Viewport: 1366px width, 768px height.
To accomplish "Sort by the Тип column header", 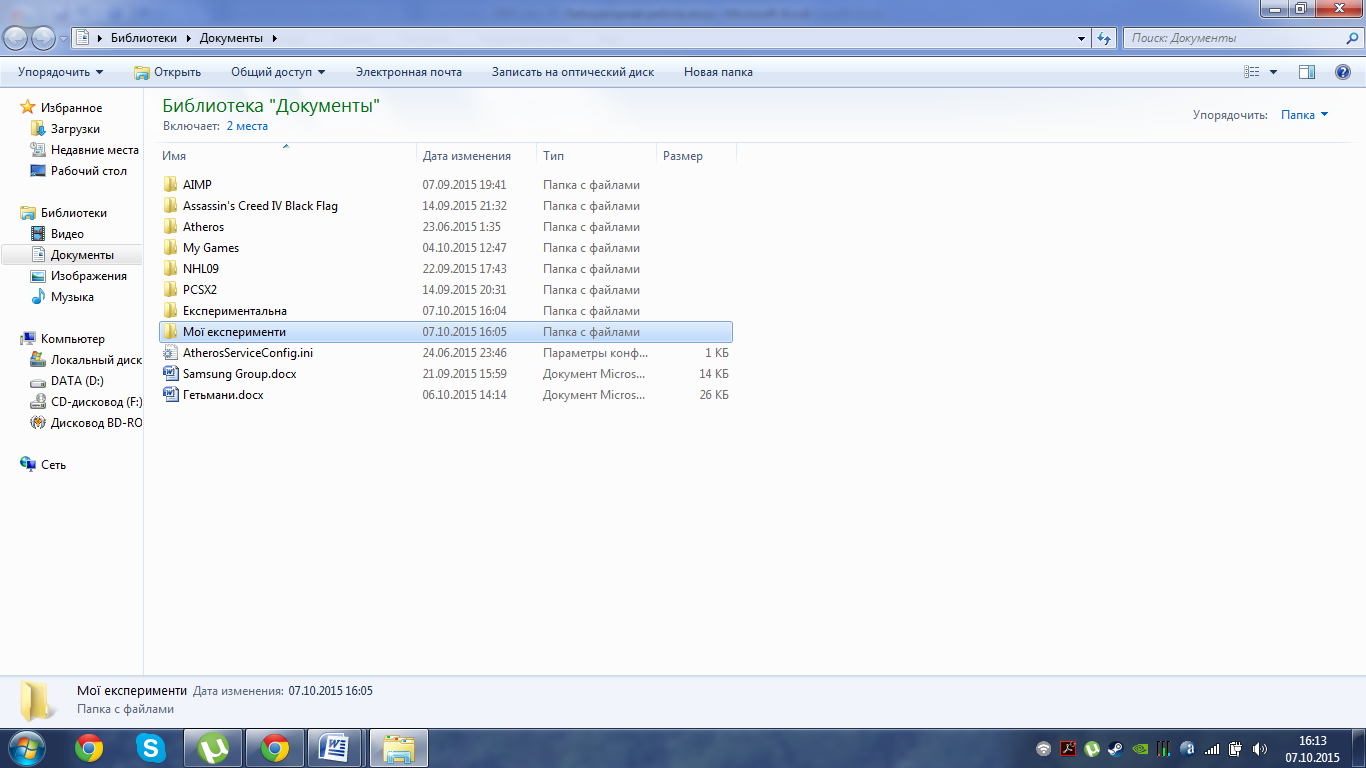I will click(x=596, y=156).
